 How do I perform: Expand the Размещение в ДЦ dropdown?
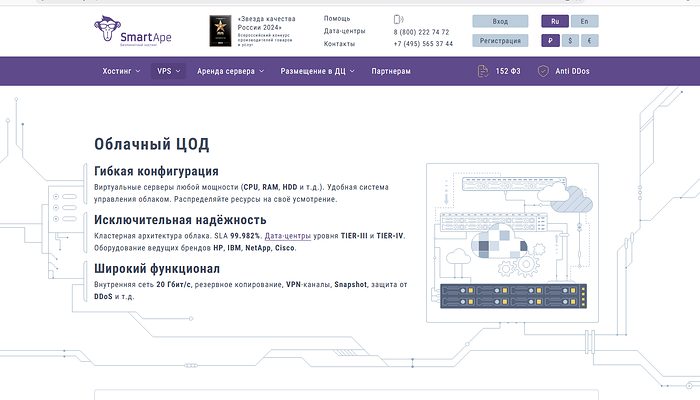317,71
